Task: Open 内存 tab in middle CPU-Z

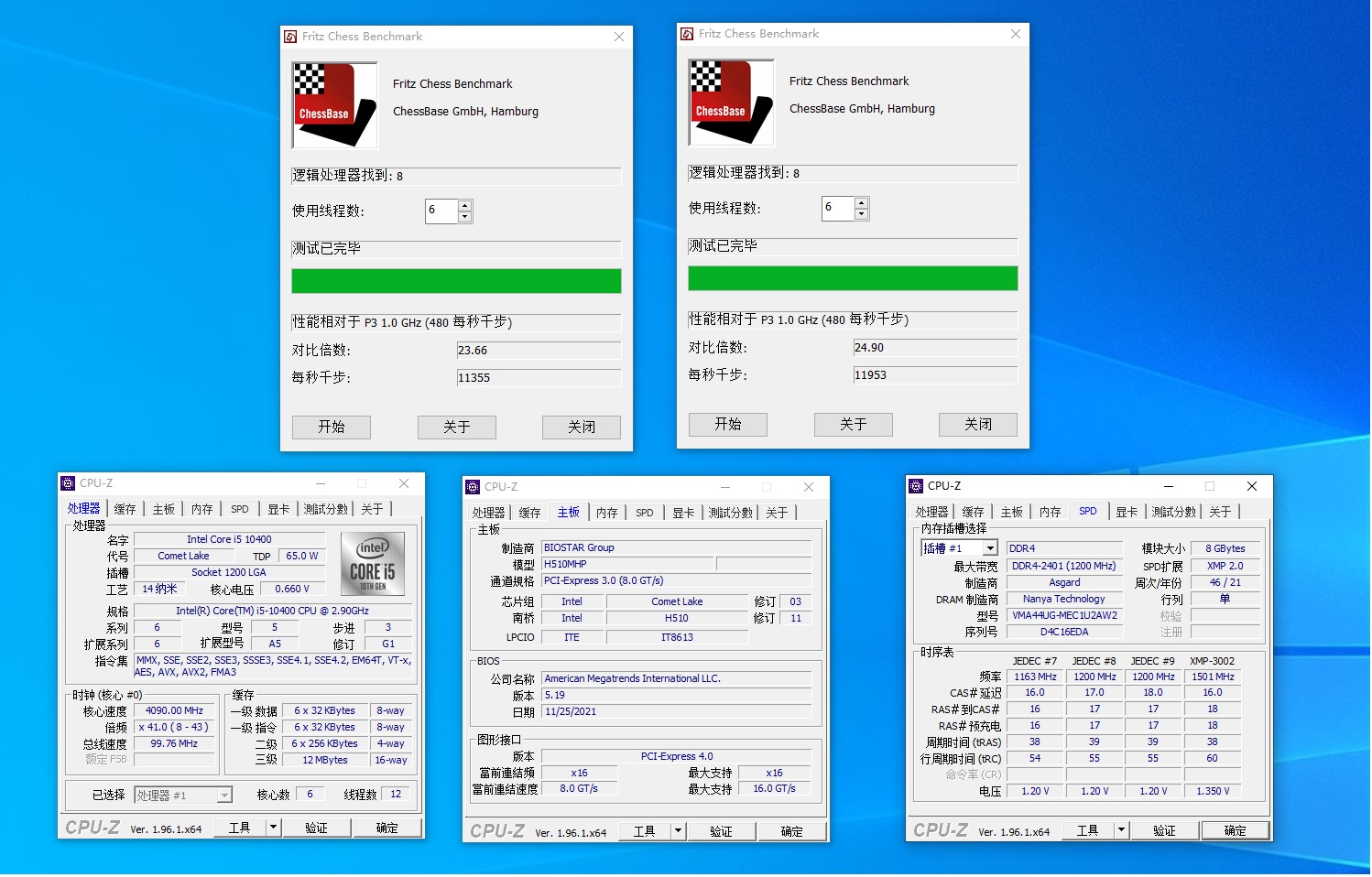Action: pyautogui.click(x=607, y=513)
